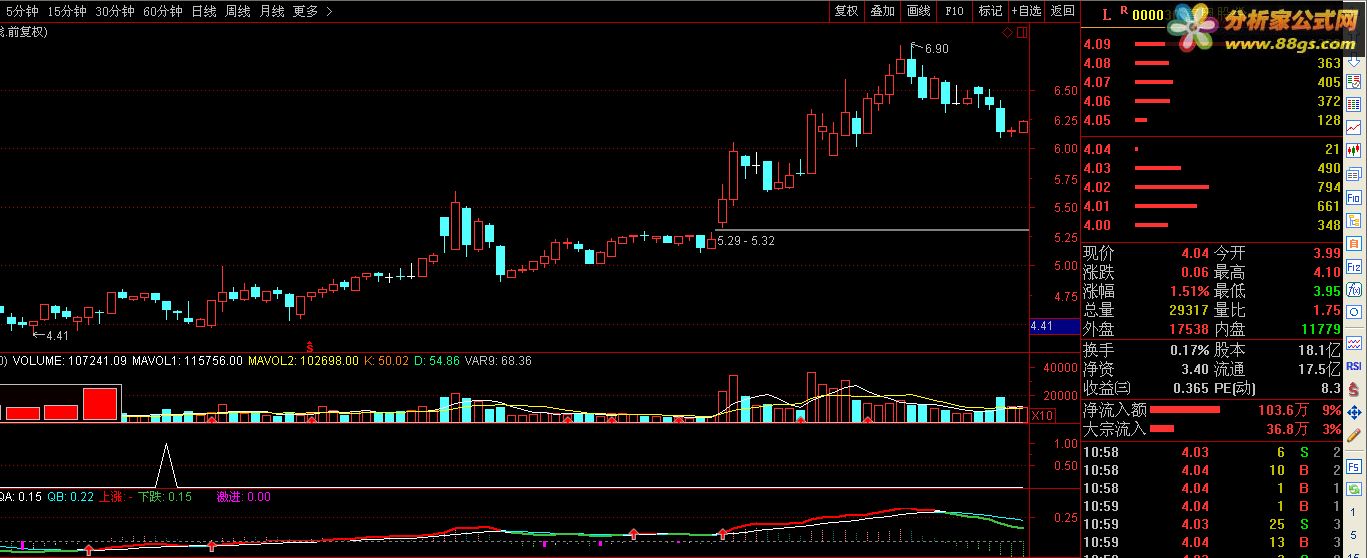Click the red L indicator
Screen dimensions: 1367x558
click(1106, 15)
